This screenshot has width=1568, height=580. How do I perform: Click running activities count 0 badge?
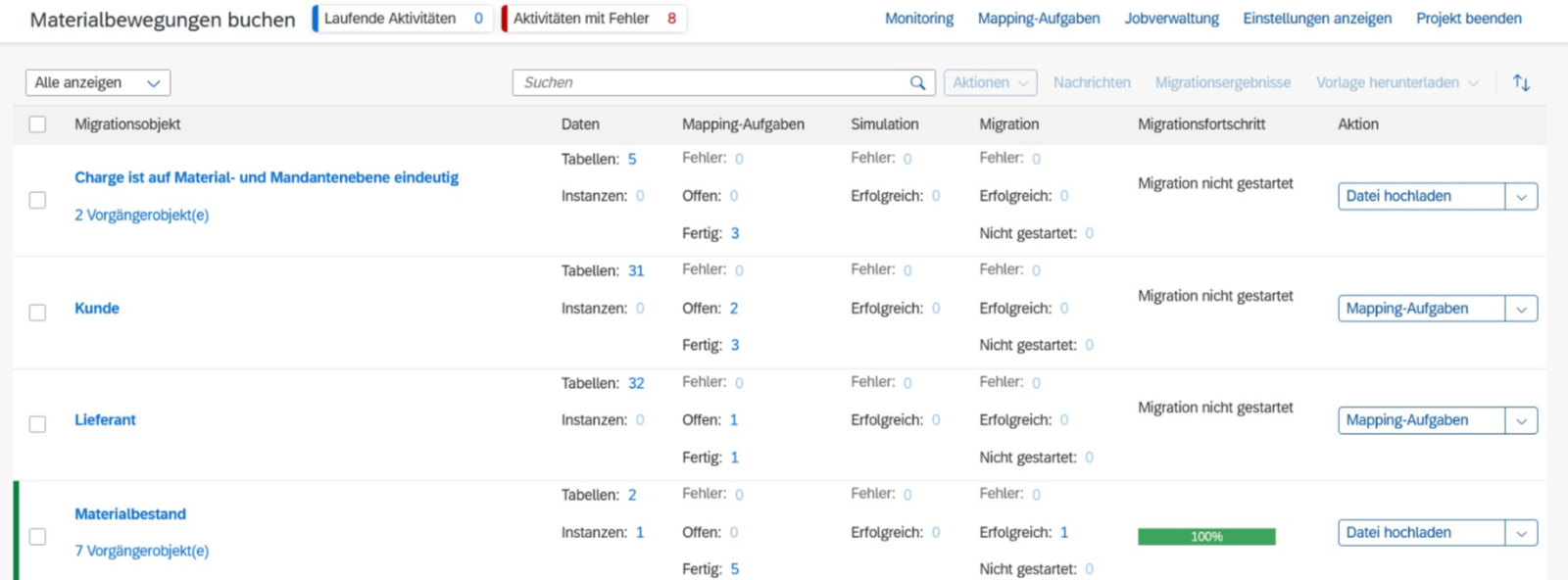[478, 19]
